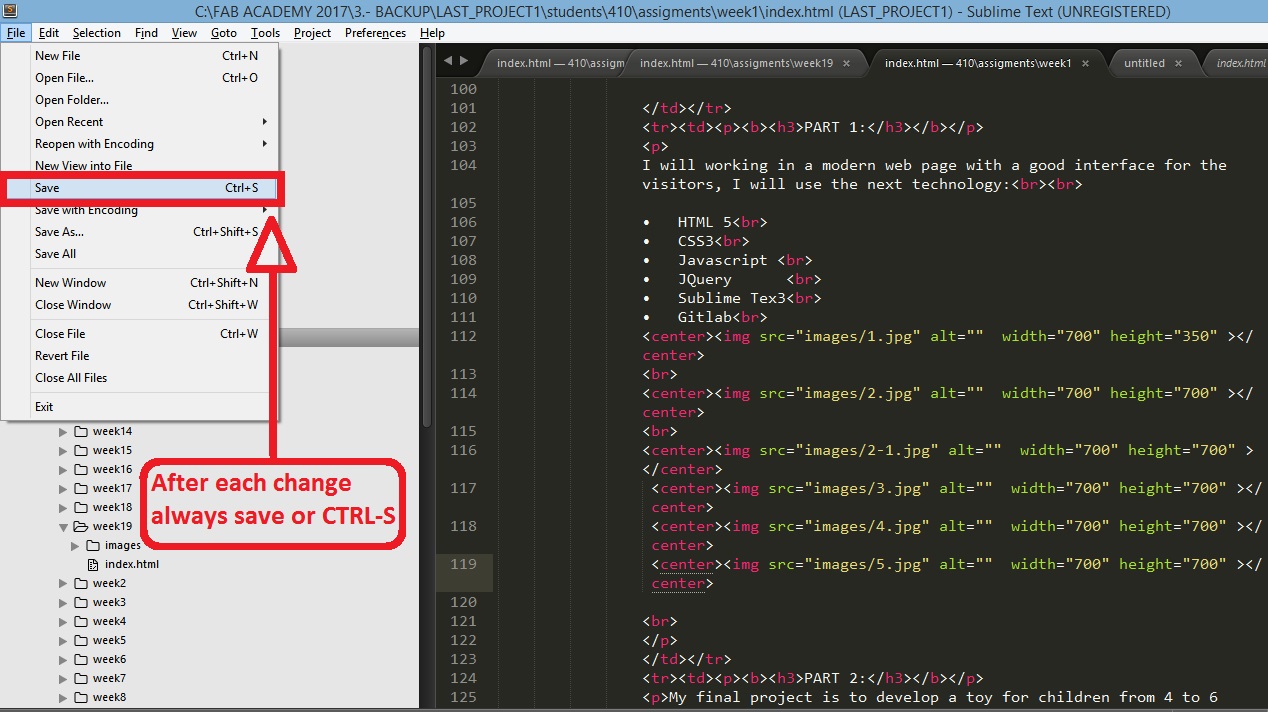Choose Save All menu entry
The width and height of the screenshot is (1268, 712).
click(x=140, y=254)
